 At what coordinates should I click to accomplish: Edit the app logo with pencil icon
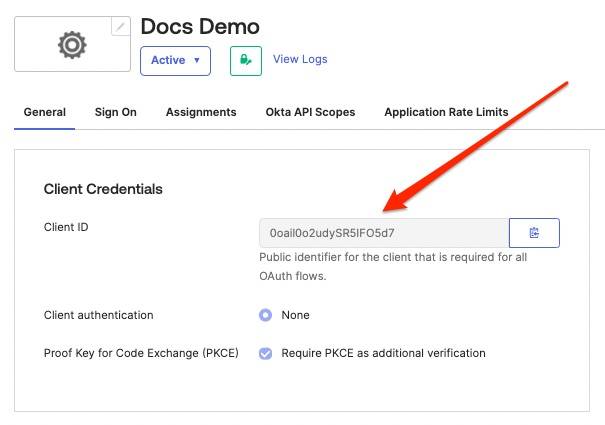tap(120, 26)
